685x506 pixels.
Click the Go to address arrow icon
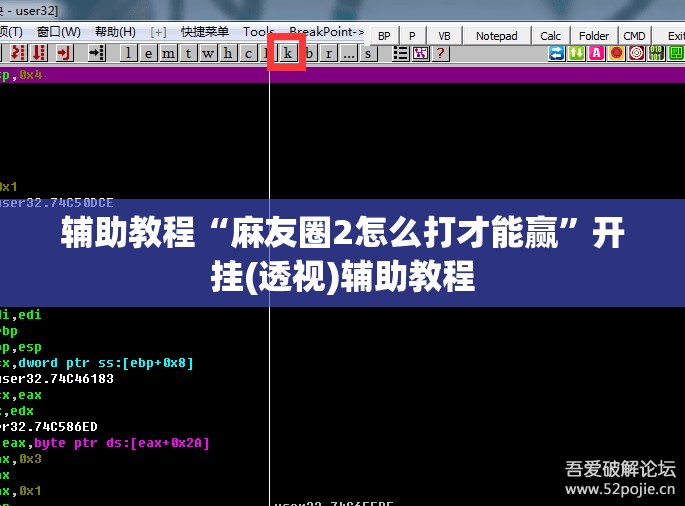(x=96, y=53)
